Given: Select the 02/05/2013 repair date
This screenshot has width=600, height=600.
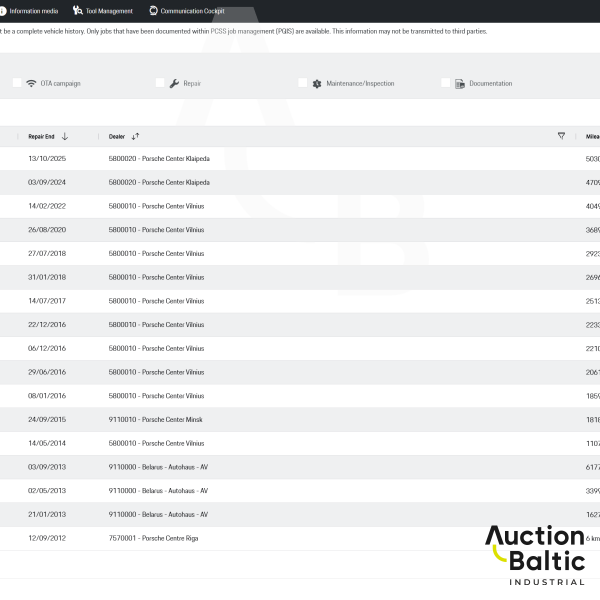Looking at the screenshot, I should (47, 491).
